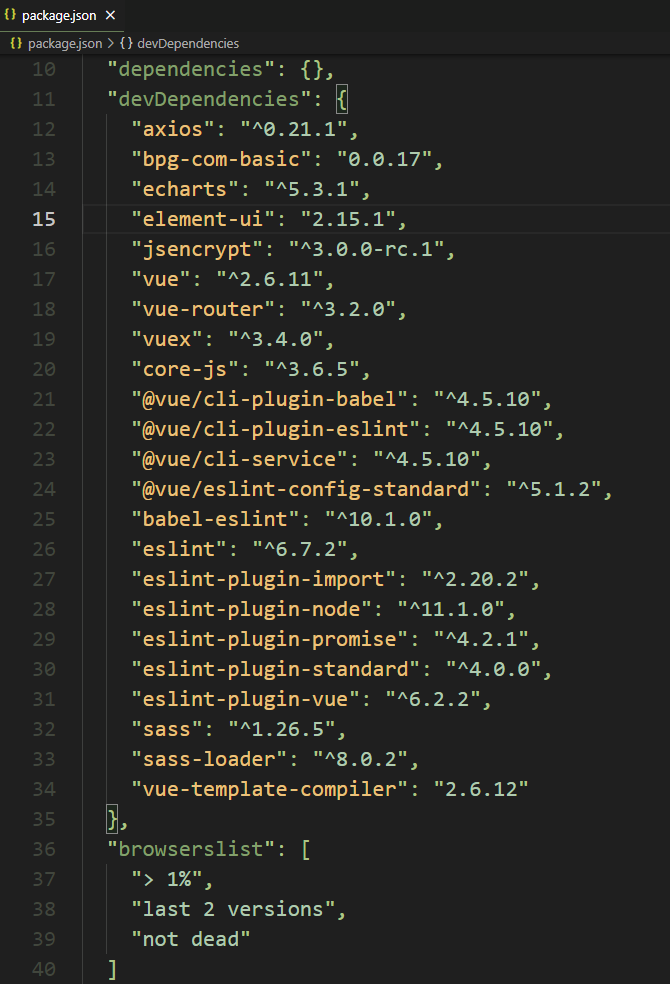Click the "dependencies" key on line 10
This screenshot has width=670, height=984.
191,69
